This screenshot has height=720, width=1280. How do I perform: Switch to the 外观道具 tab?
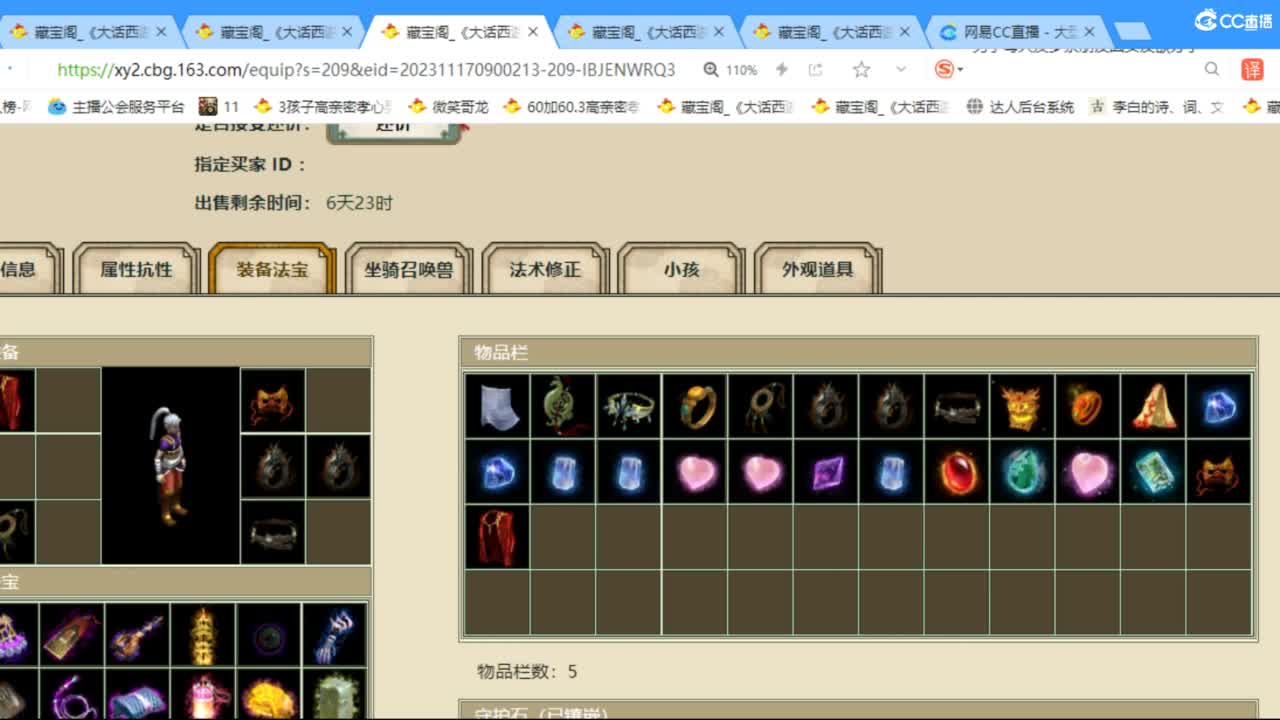click(x=818, y=269)
